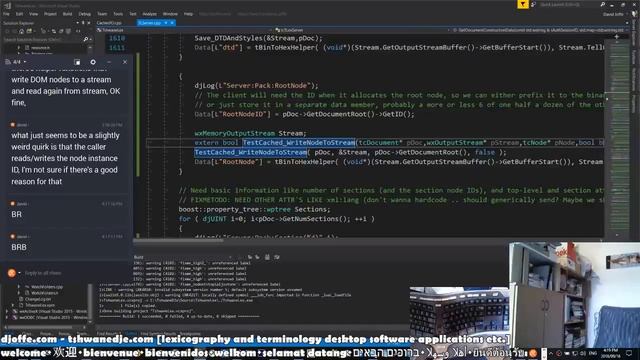Open the Team menu
The width and height of the screenshot is (640, 360).
[102, 14]
